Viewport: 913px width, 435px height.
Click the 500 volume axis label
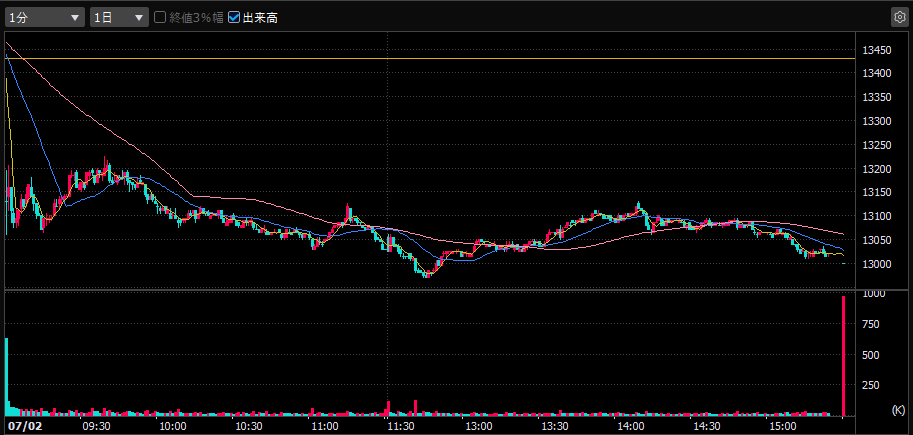click(871, 355)
